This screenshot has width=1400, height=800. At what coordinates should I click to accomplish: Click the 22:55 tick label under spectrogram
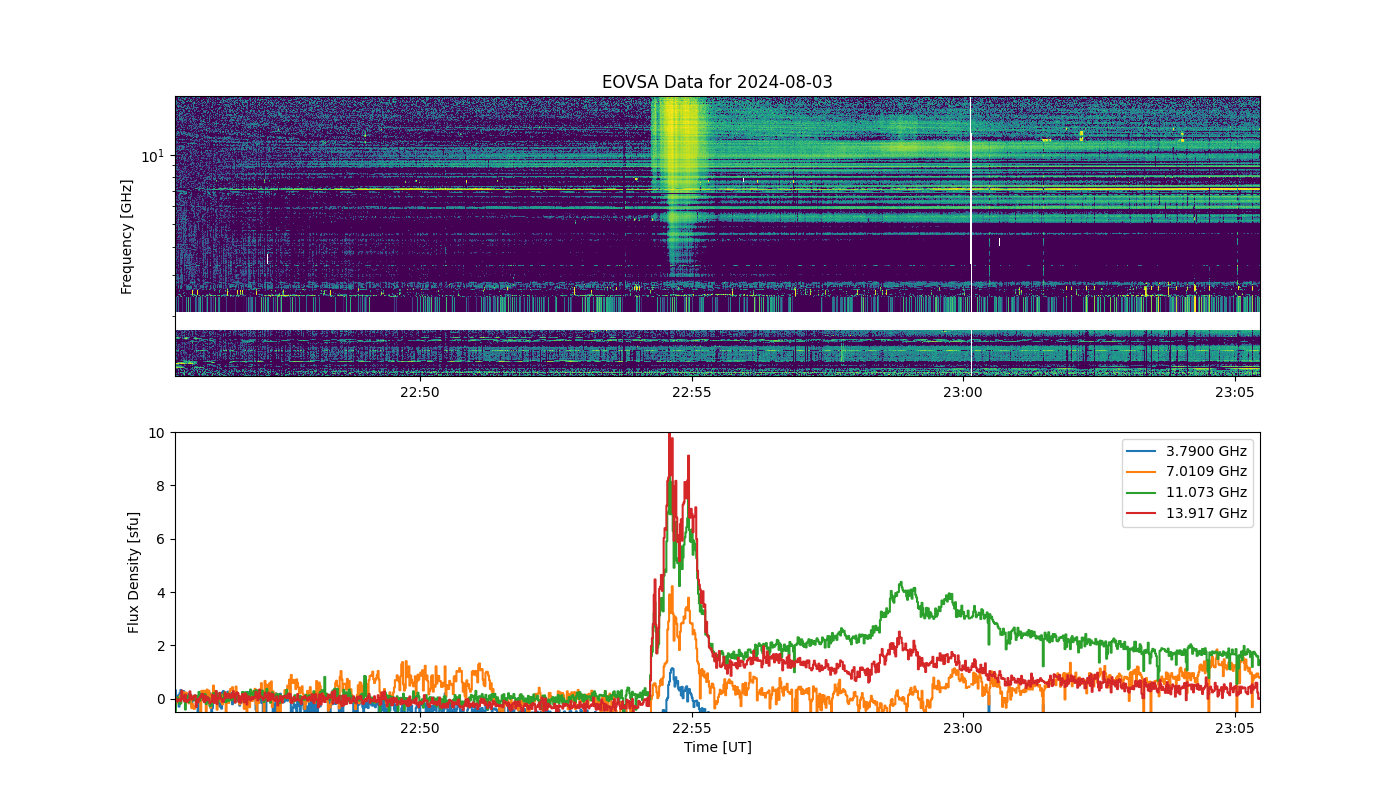[x=691, y=392]
